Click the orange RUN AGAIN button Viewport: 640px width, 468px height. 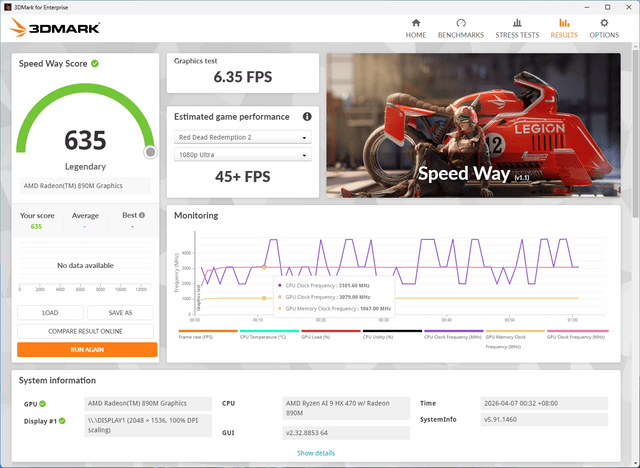pos(87,350)
